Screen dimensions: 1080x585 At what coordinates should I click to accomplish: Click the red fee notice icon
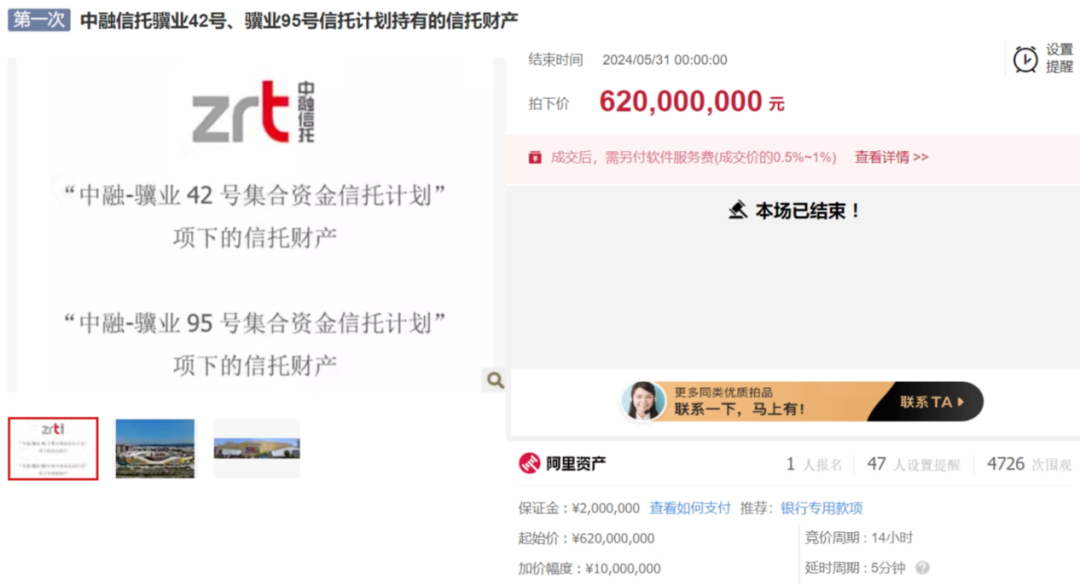[535, 157]
